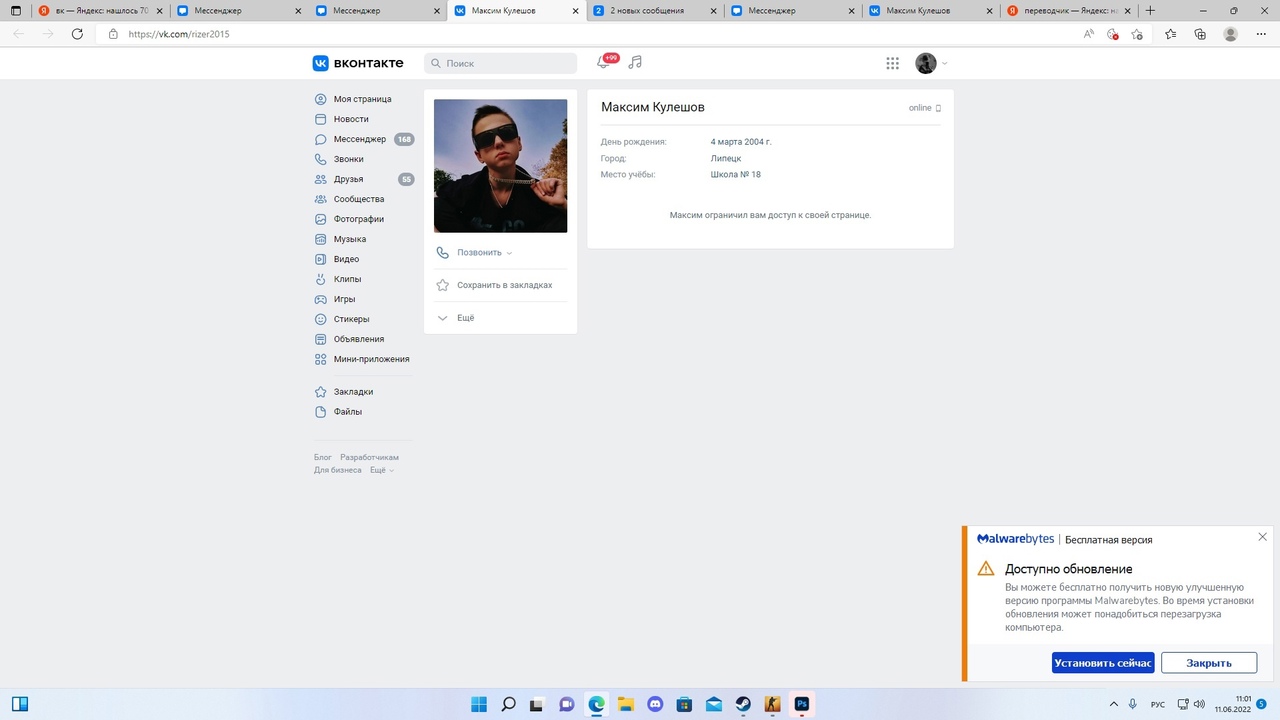Go to Friends in the sidebar

click(348, 179)
